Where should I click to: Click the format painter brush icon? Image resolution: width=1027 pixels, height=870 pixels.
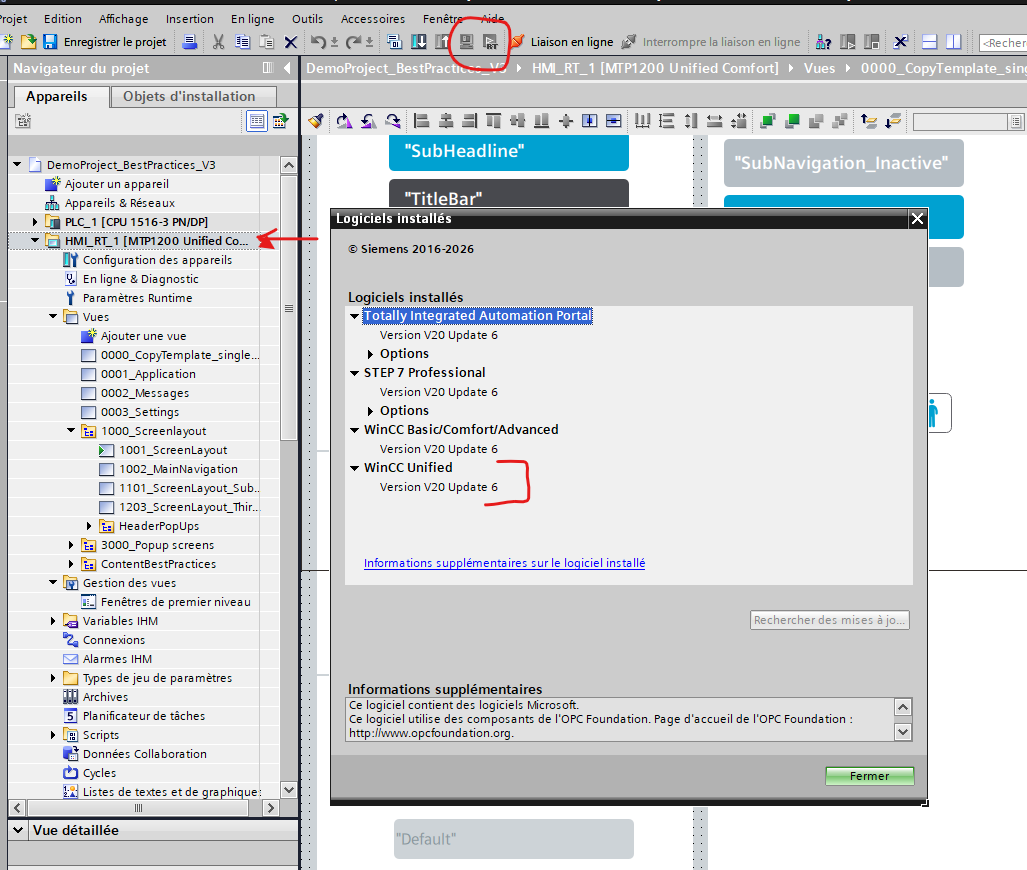(316, 121)
